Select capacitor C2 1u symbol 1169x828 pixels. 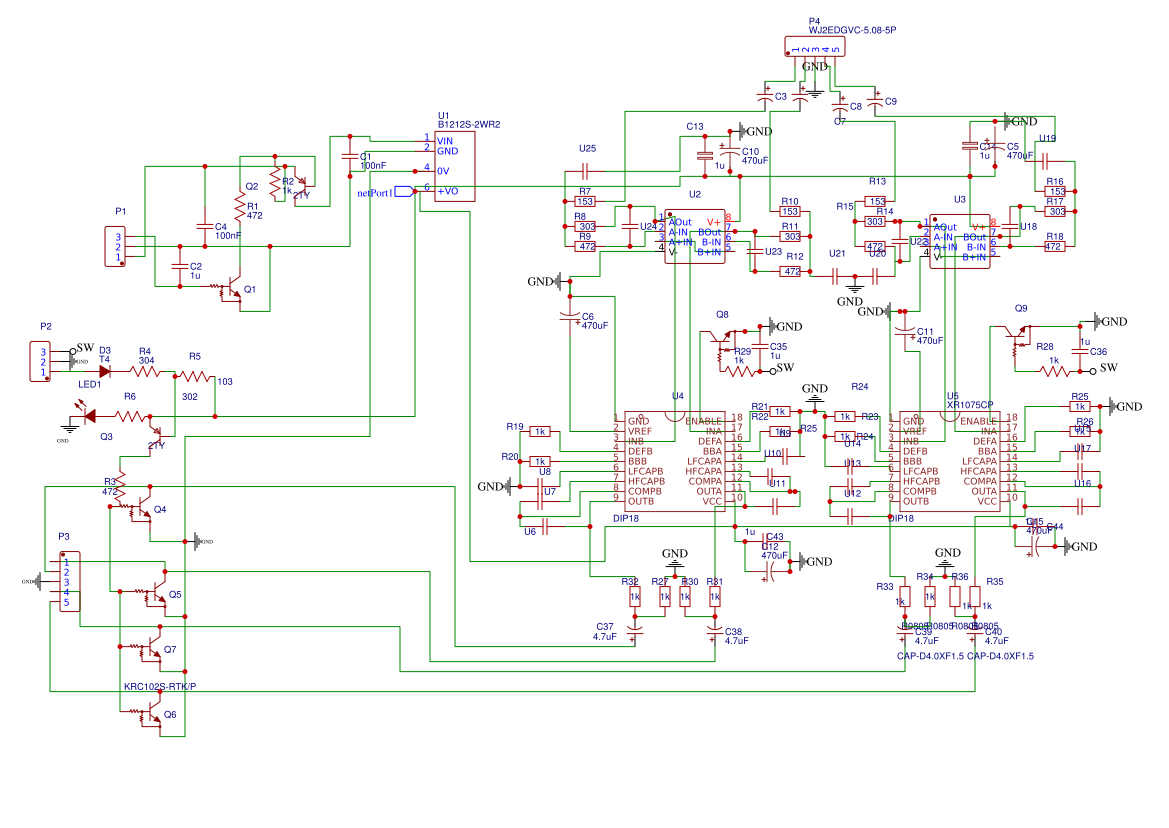click(x=179, y=266)
